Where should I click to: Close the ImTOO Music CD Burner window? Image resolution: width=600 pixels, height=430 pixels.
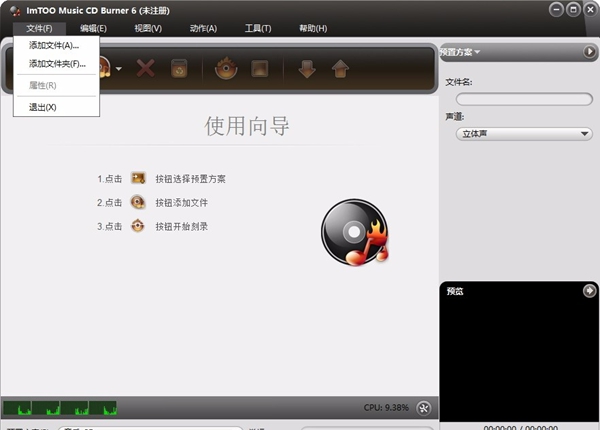coord(590,10)
